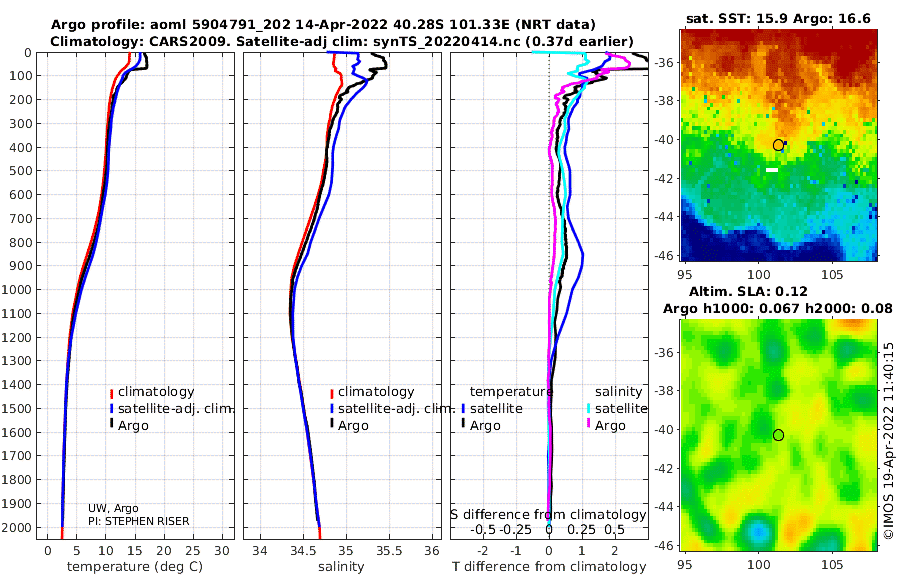
Task: Click the 'T difference from climatology' axis label
Action: coord(549,566)
